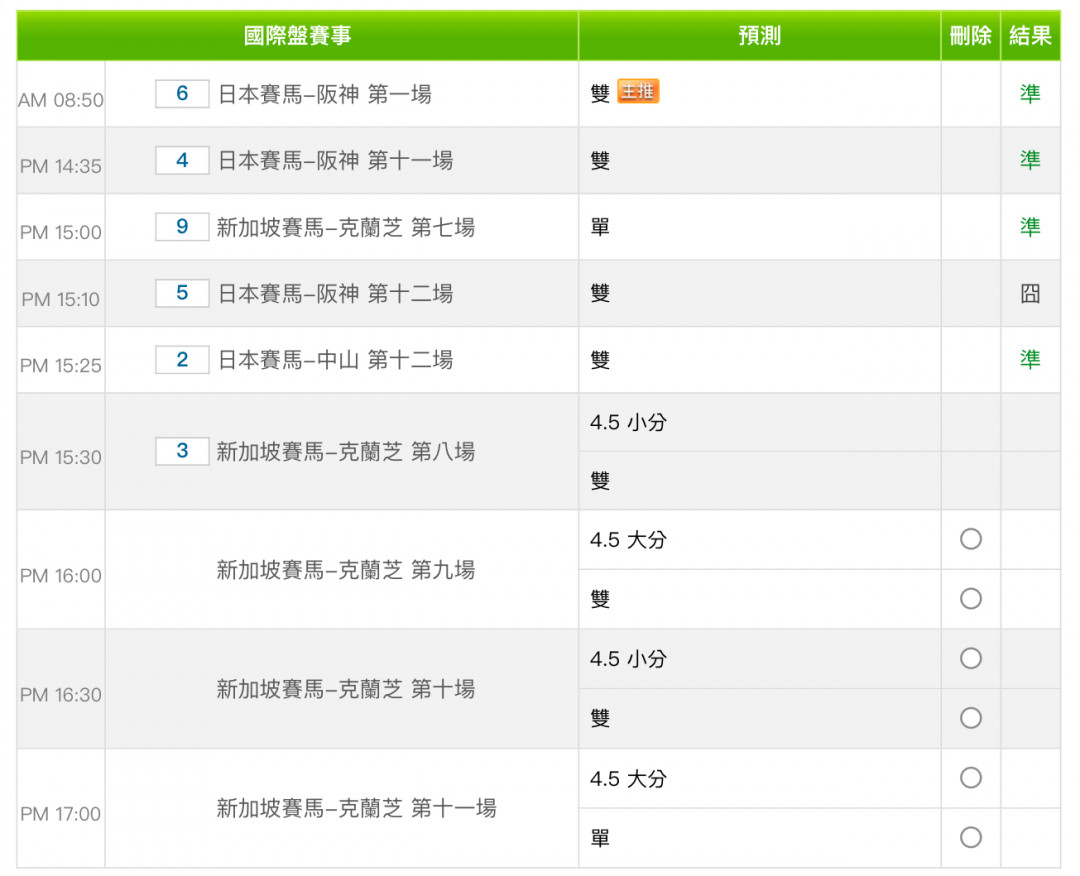The width and height of the screenshot is (1080, 876).
Task: Select delete radio for 第十場 雙 prediction
Action: 970,718
